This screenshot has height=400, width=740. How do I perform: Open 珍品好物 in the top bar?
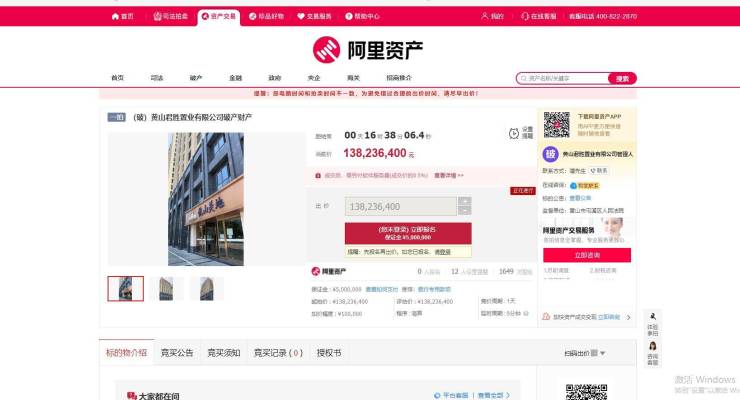coord(267,17)
